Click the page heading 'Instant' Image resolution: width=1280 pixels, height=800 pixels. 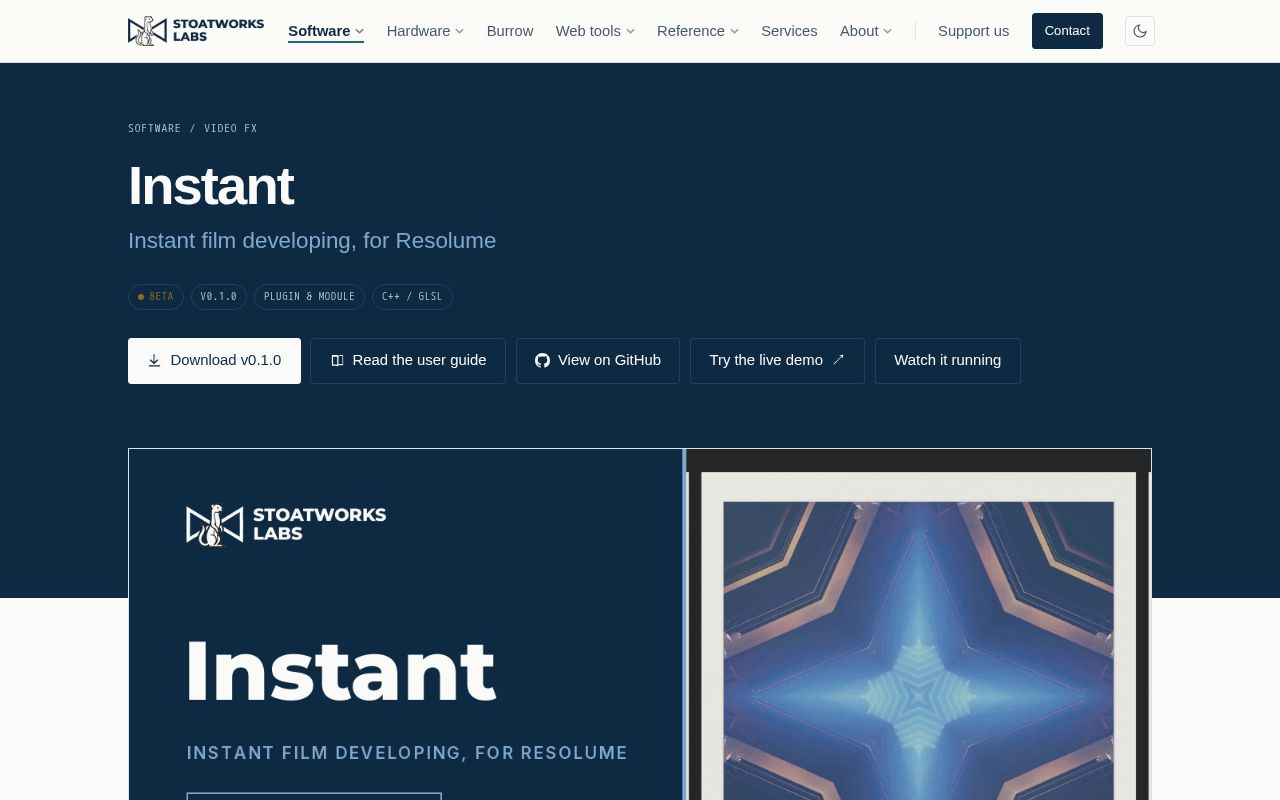click(211, 186)
